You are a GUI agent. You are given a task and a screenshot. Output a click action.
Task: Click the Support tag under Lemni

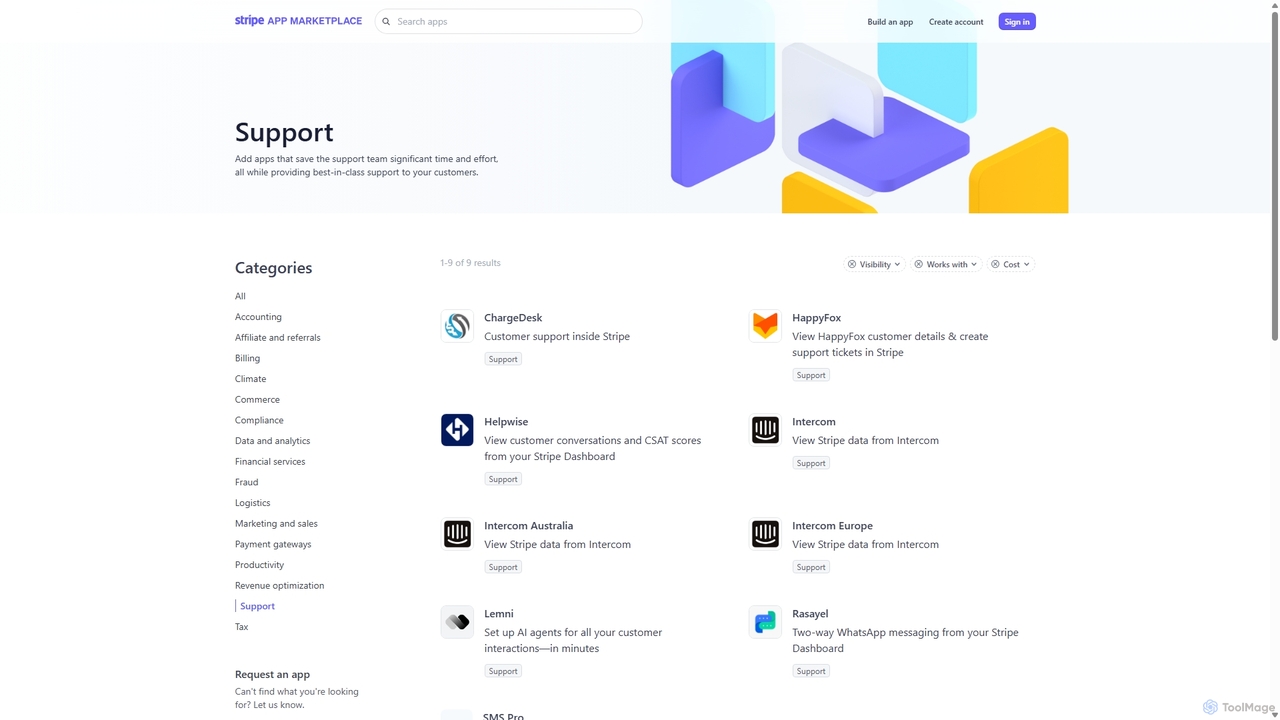click(503, 671)
